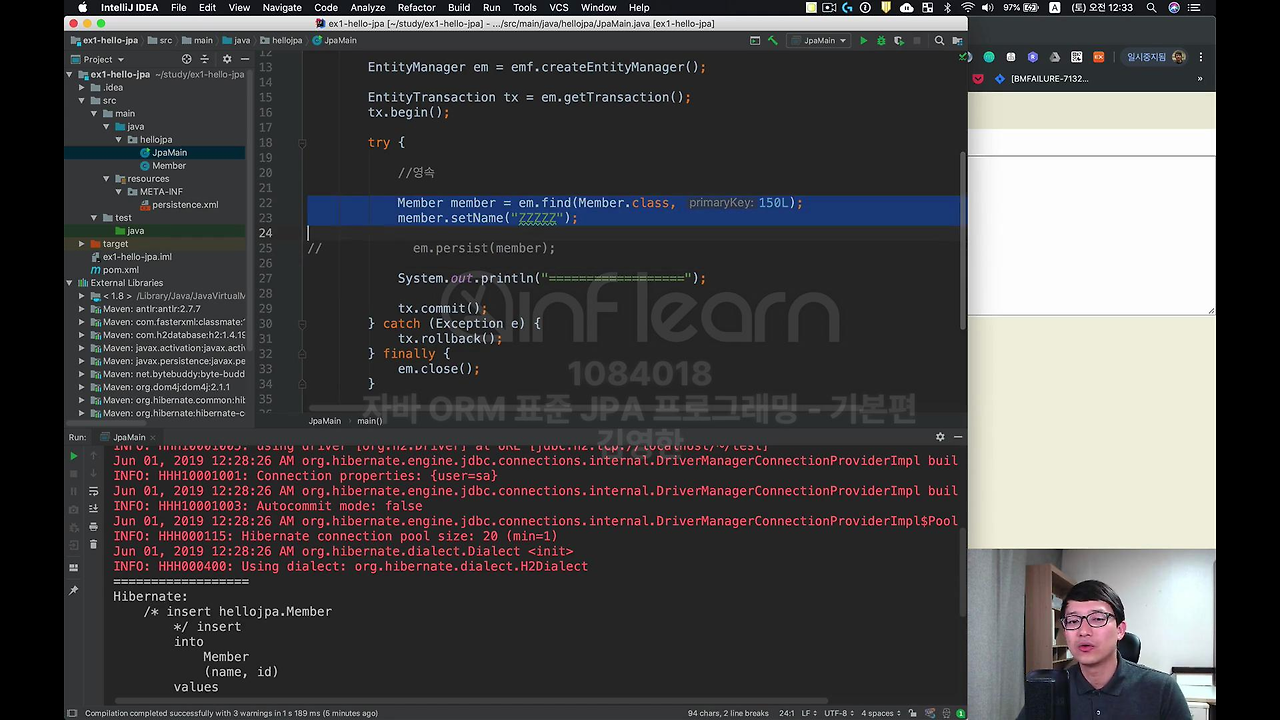1280x720 pixels.
Task: Open the Refactor menu
Action: click(416, 7)
